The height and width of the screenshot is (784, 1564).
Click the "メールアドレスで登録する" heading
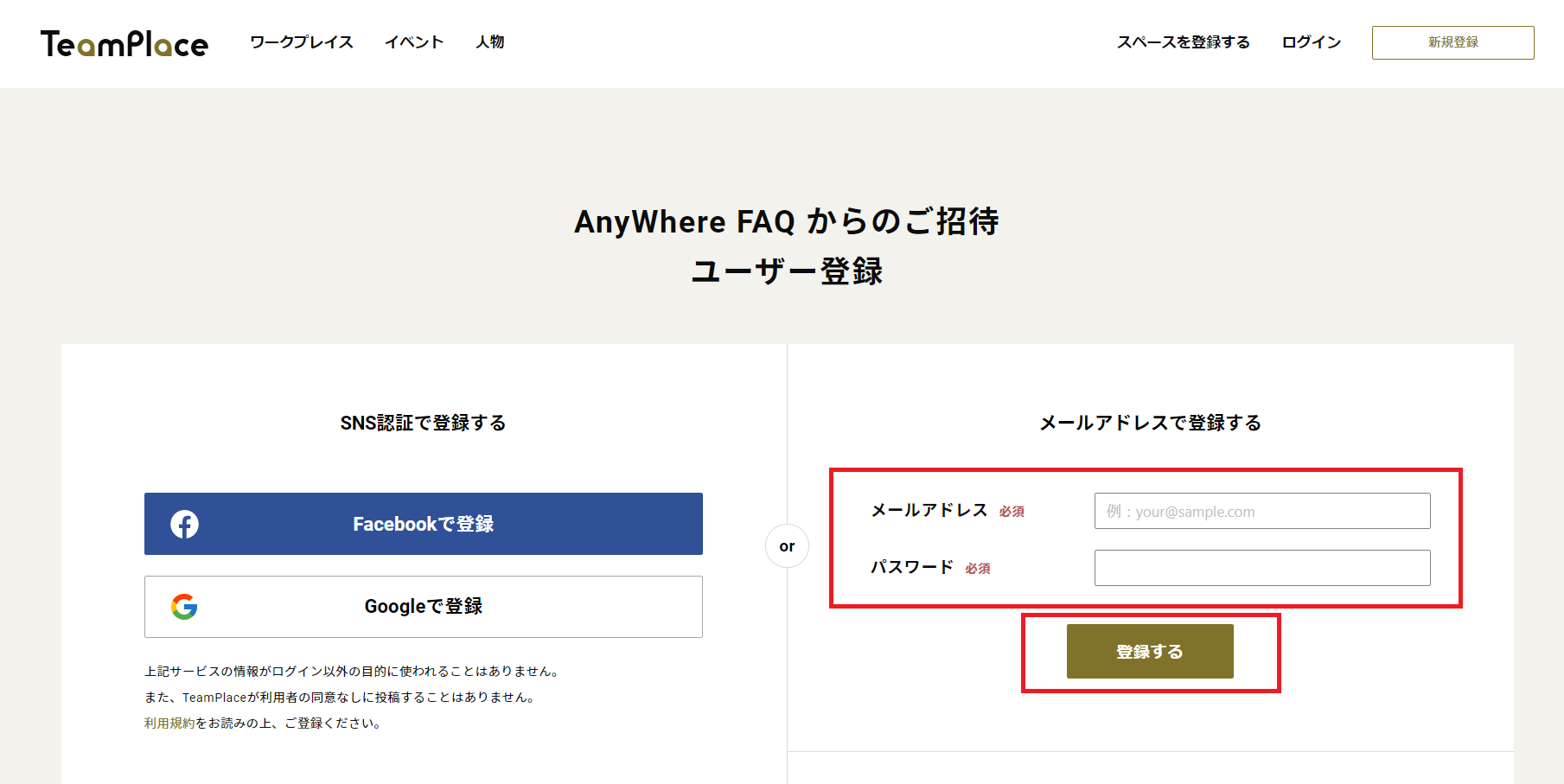[x=1150, y=423]
